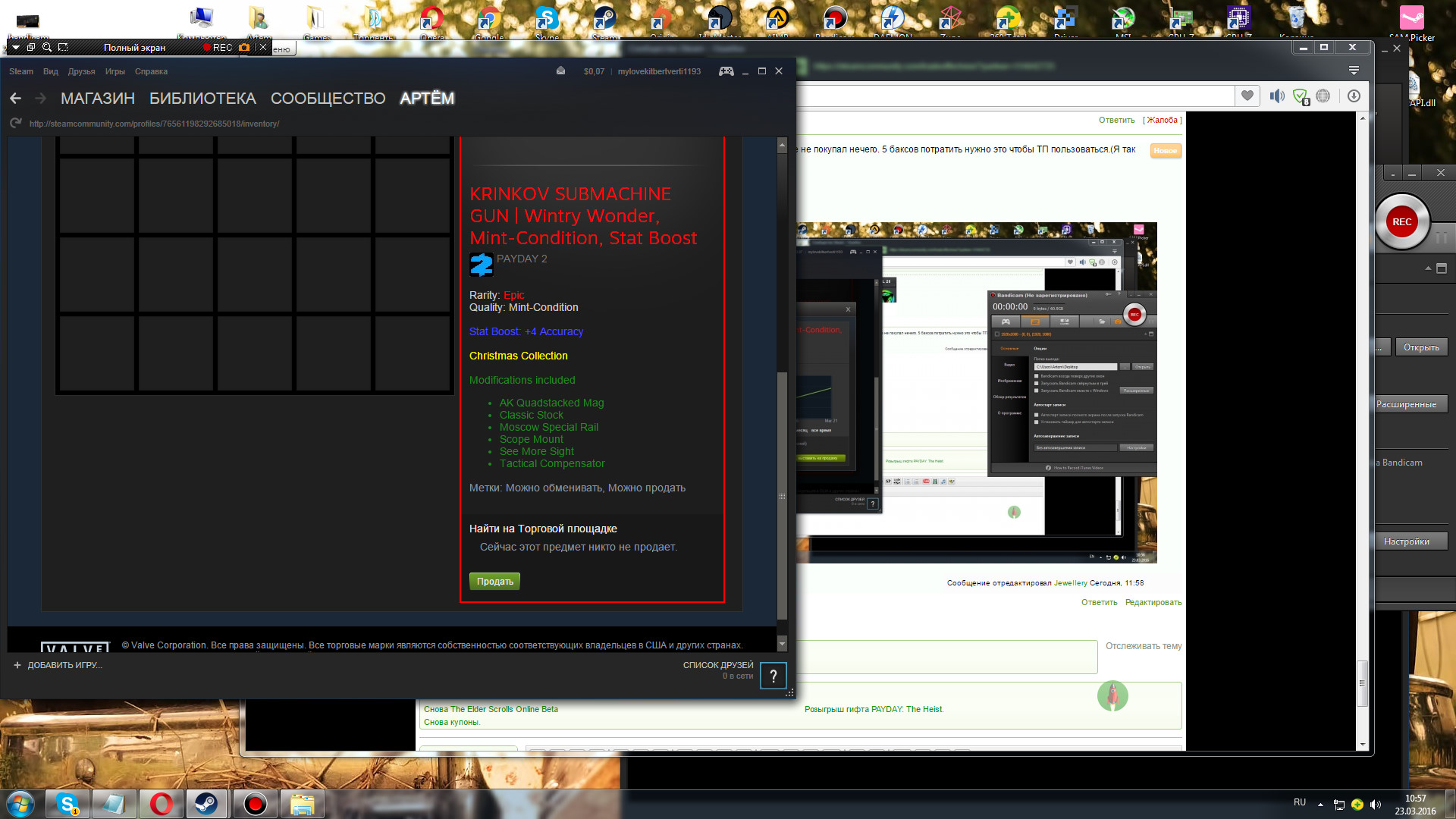The width and height of the screenshot is (1456, 819).
Task: Switch to the БИБЛИОТЕКА tab
Action: [202, 99]
